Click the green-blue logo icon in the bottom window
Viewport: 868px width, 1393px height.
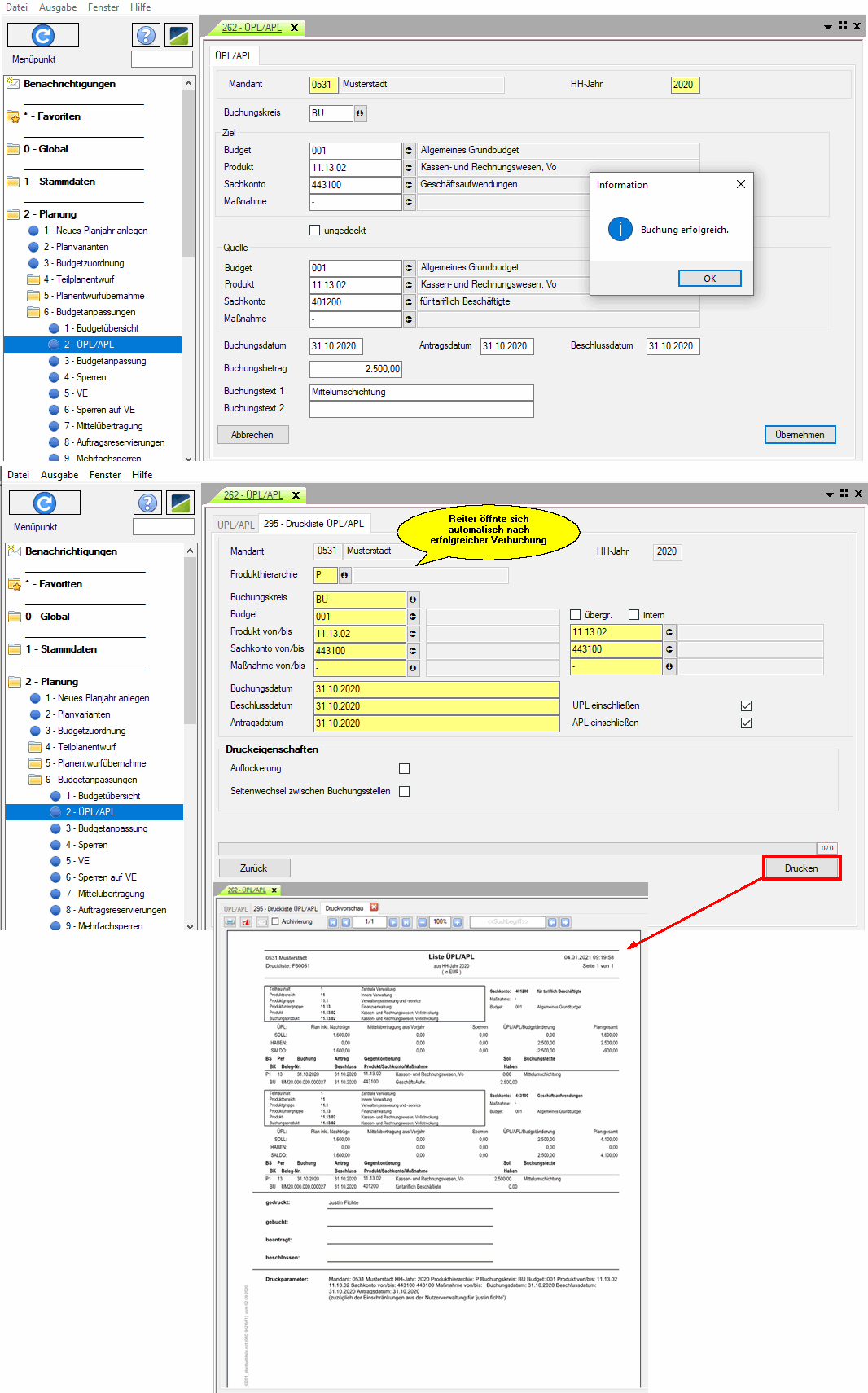pos(180,503)
